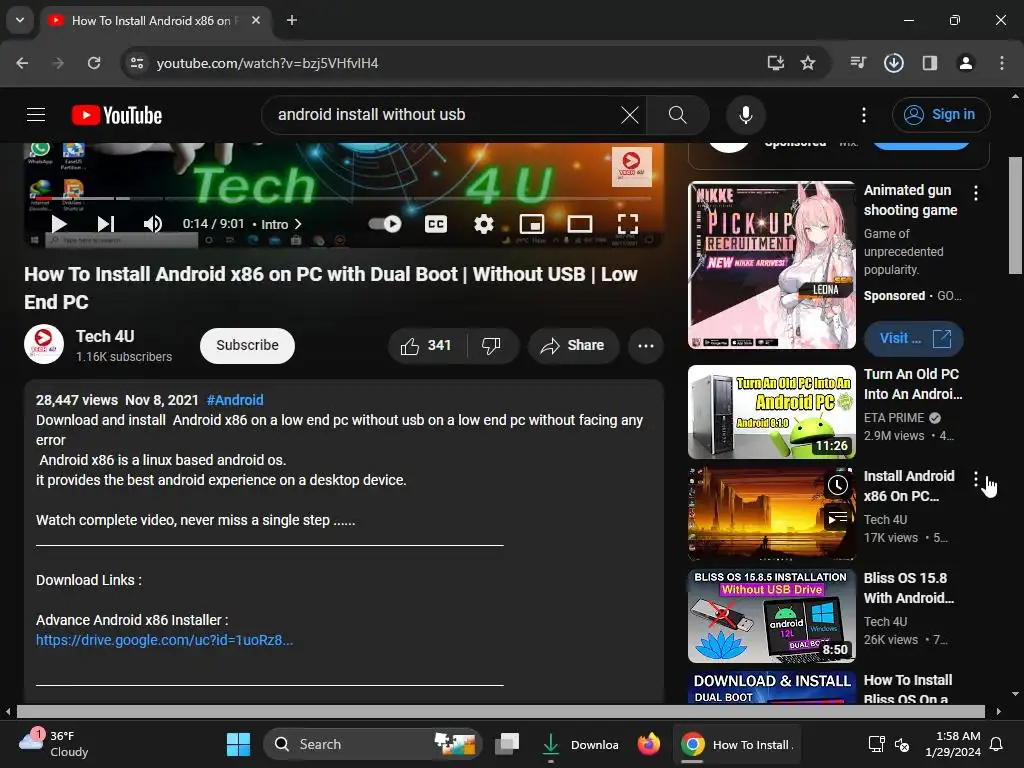Like the video with 341 likes
This screenshot has height=768, width=1024.
pyautogui.click(x=427, y=345)
